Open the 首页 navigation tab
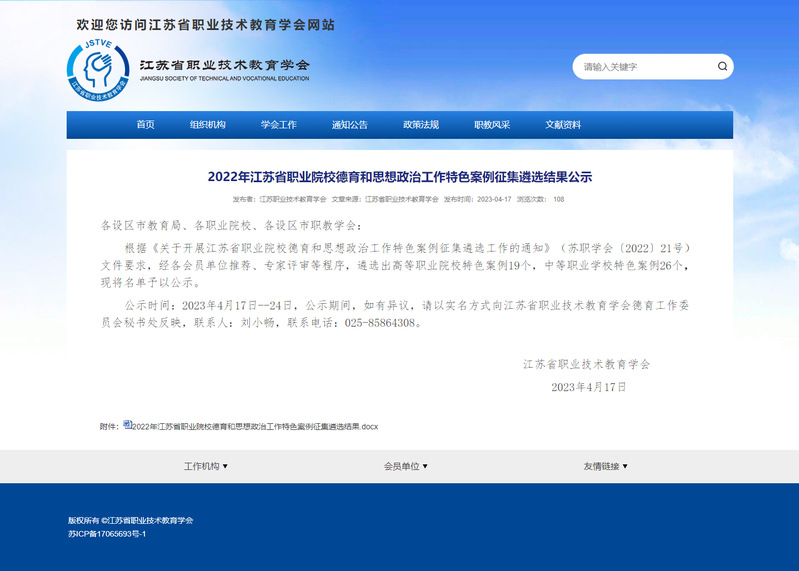The image size is (799, 571). pyautogui.click(x=146, y=125)
